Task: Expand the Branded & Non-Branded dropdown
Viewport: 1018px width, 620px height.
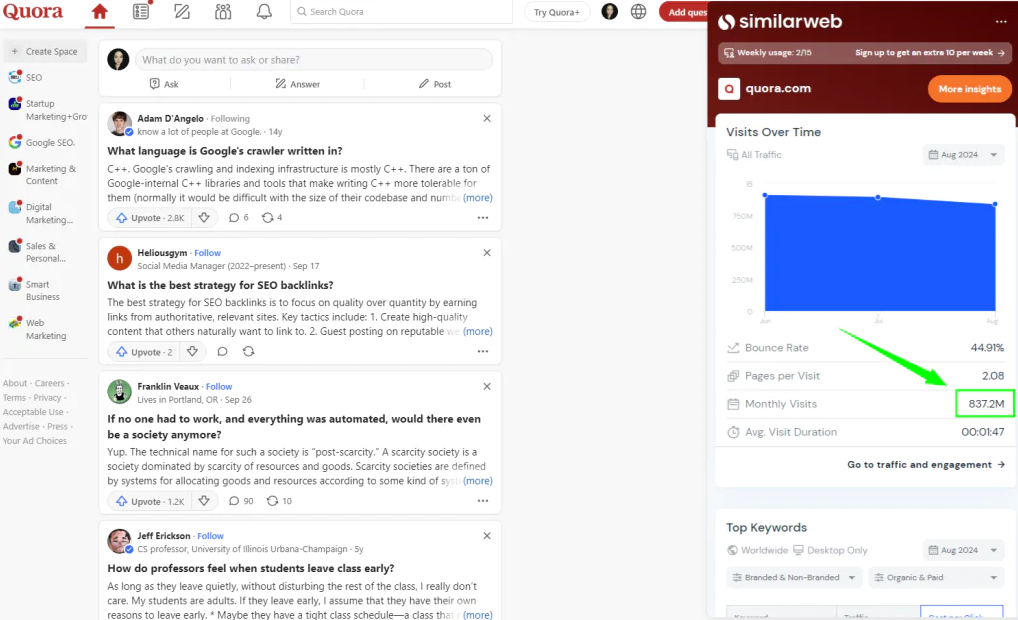Action: [794, 578]
